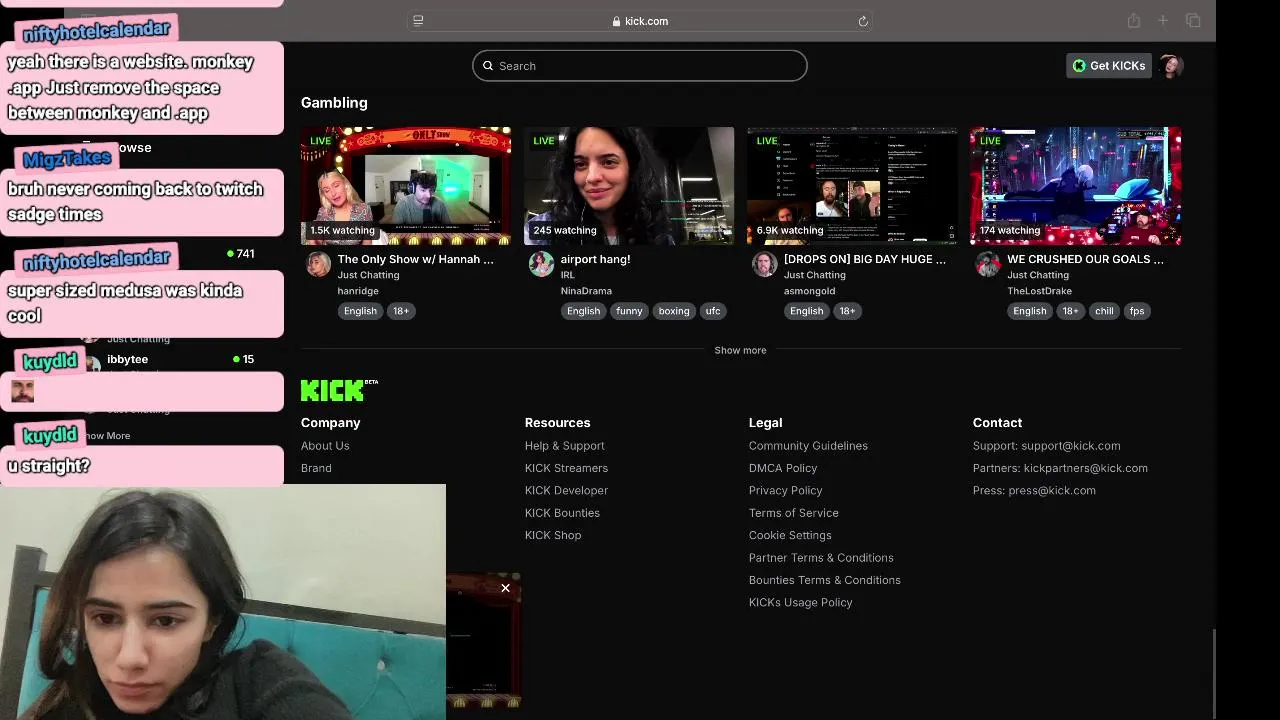This screenshot has width=1280, height=720.
Task: Open Cookie Settings link
Action: (x=790, y=535)
